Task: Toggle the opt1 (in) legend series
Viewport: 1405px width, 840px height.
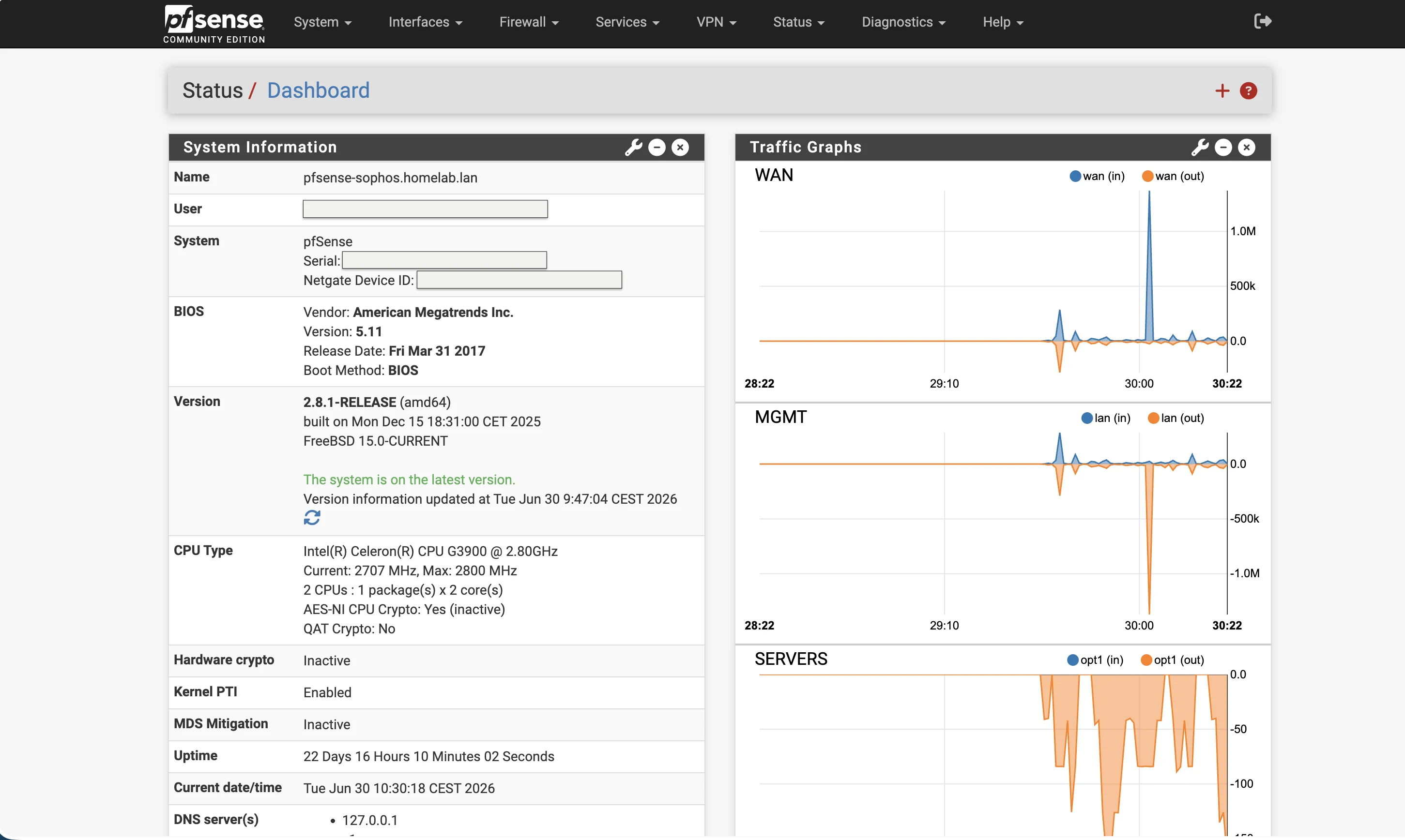Action: coord(1095,660)
